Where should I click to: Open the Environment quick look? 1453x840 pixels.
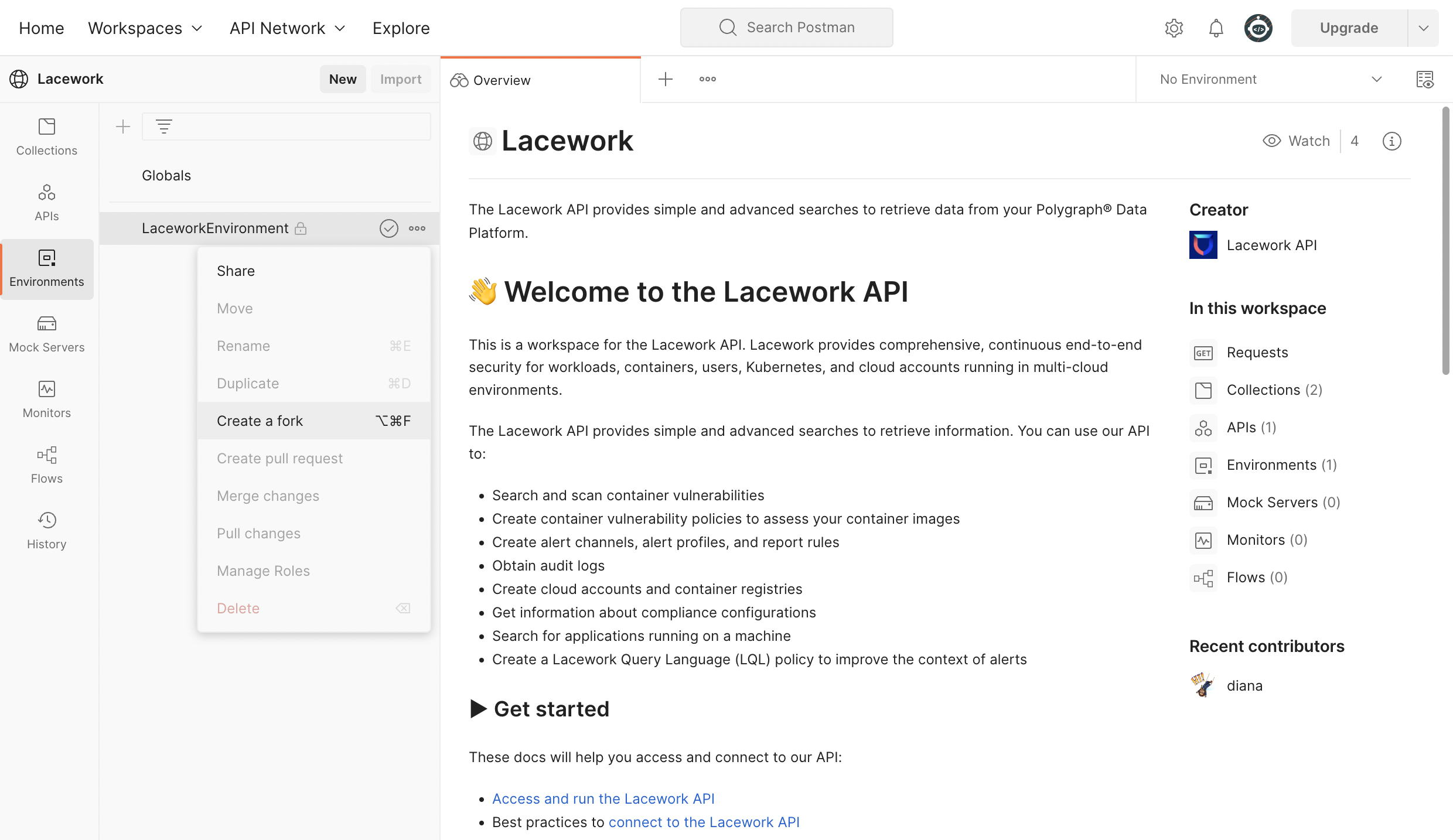click(1425, 79)
